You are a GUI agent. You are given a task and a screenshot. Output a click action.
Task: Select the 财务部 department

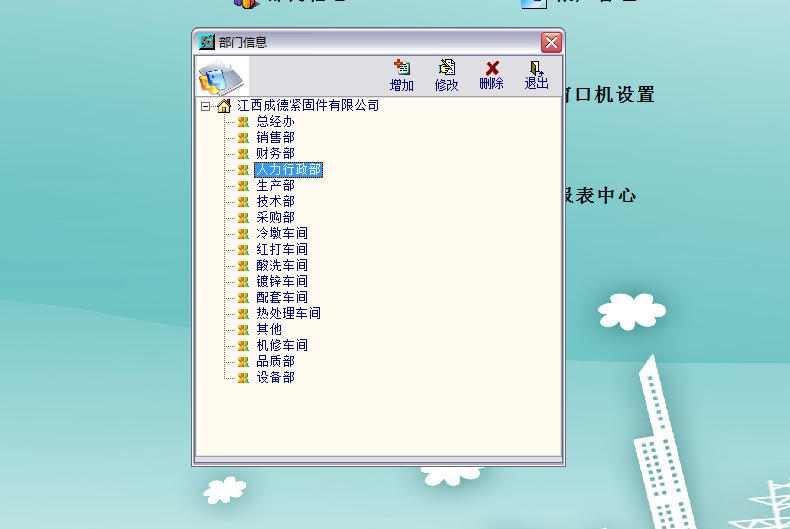[275, 154]
